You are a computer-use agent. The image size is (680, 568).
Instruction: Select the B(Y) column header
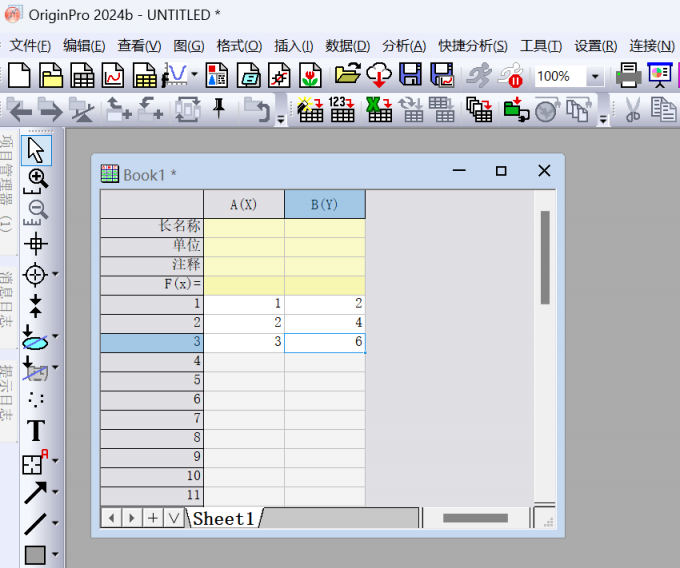pyautogui.click(x=325, y=204)
